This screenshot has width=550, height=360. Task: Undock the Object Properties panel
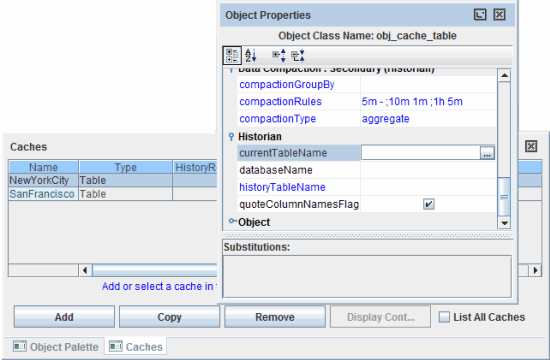click(480, 15)
